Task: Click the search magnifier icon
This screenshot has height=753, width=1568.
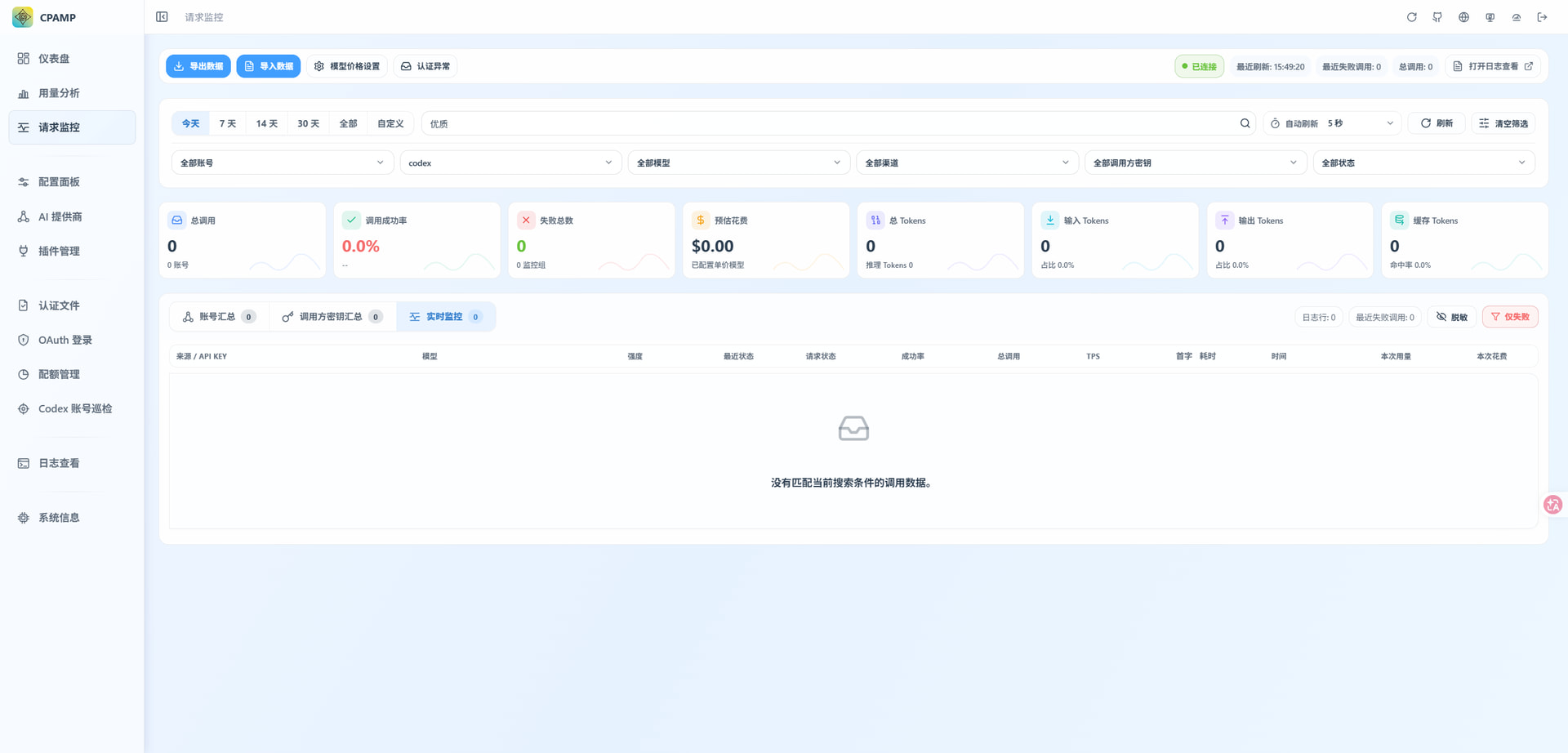Action: tap(1245, 123)
